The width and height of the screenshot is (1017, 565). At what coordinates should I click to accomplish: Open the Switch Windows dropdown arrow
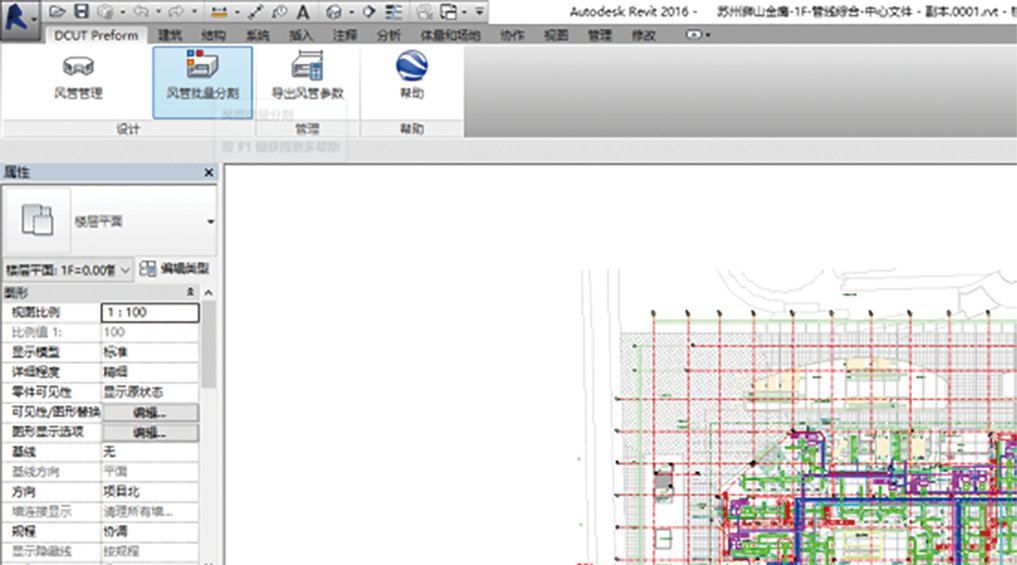pos(464,12)
